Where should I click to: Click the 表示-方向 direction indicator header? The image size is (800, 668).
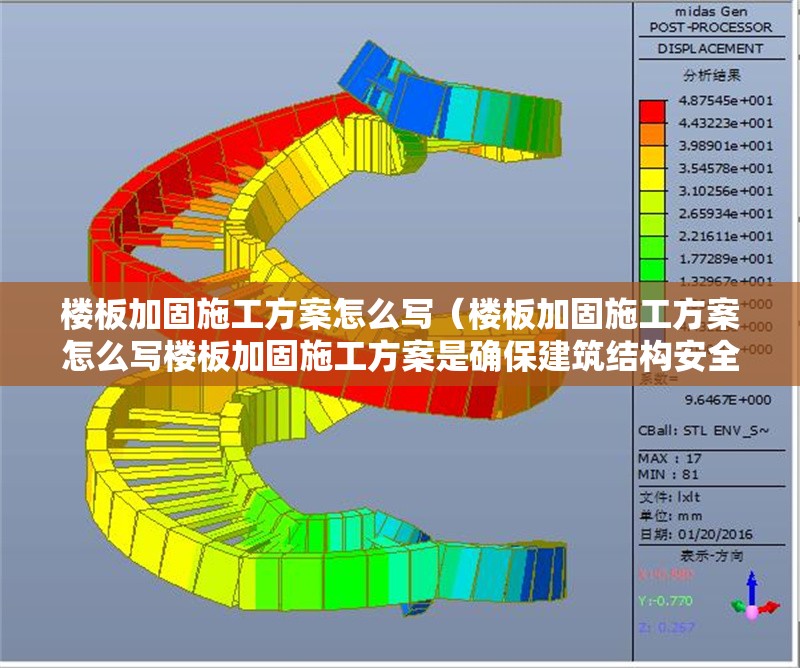[x=715, y=553]
